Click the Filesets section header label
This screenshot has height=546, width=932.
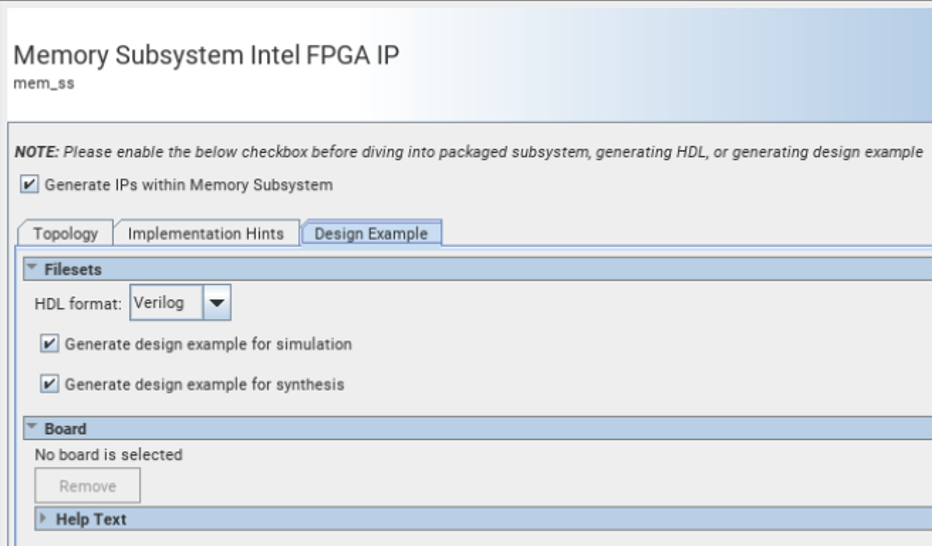(73, 269)
